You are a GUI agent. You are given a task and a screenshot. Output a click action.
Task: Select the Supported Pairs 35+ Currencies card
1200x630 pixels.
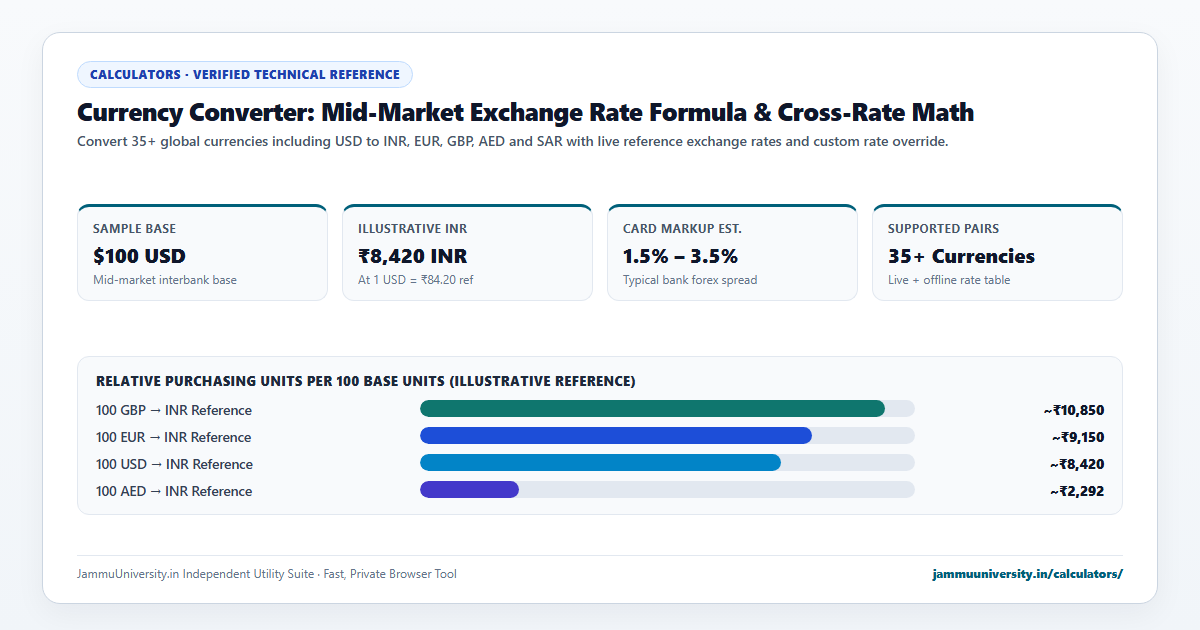coord(997,253)
